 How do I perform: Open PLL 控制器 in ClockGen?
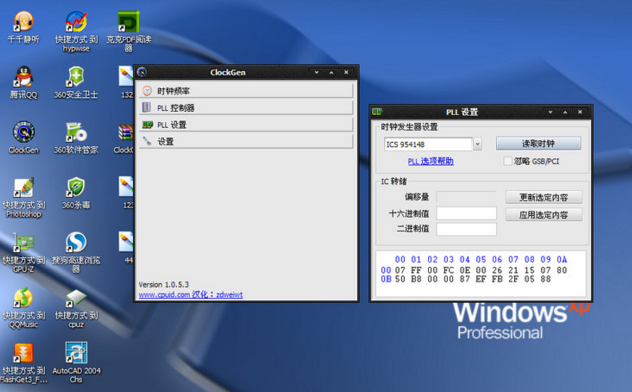246,108
